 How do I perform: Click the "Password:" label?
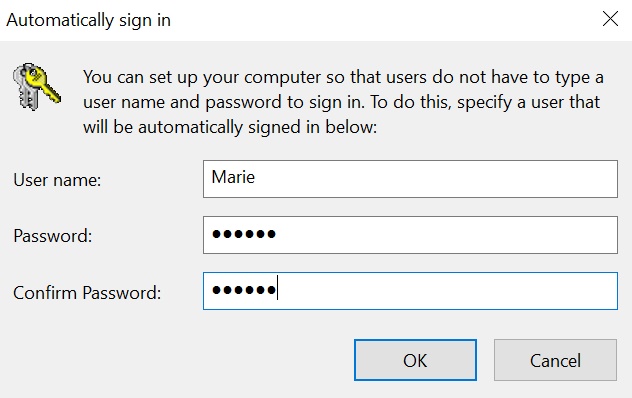point(52,236)
